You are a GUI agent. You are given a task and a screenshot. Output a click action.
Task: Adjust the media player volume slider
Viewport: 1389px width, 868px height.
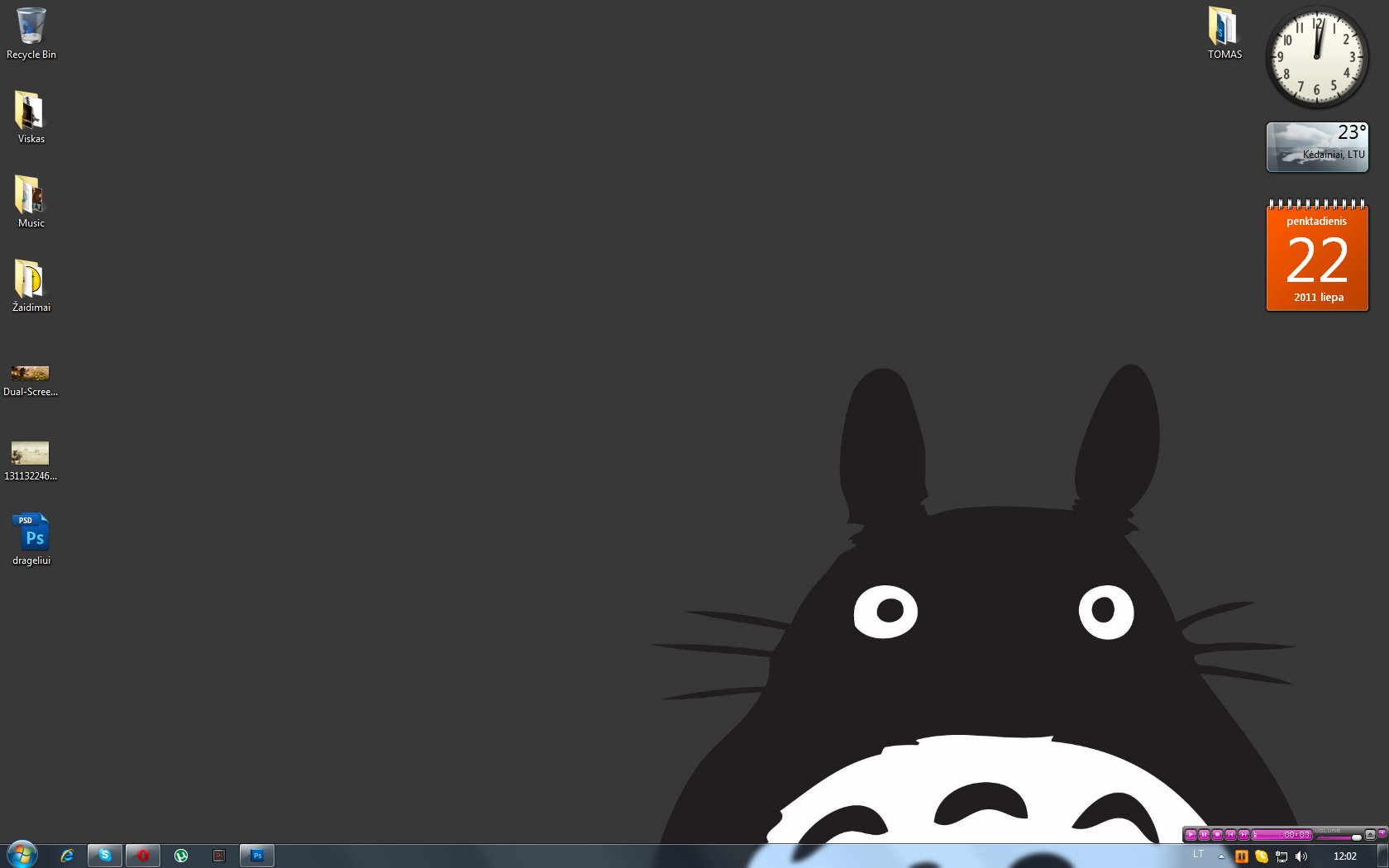(x=1339, y=837)
